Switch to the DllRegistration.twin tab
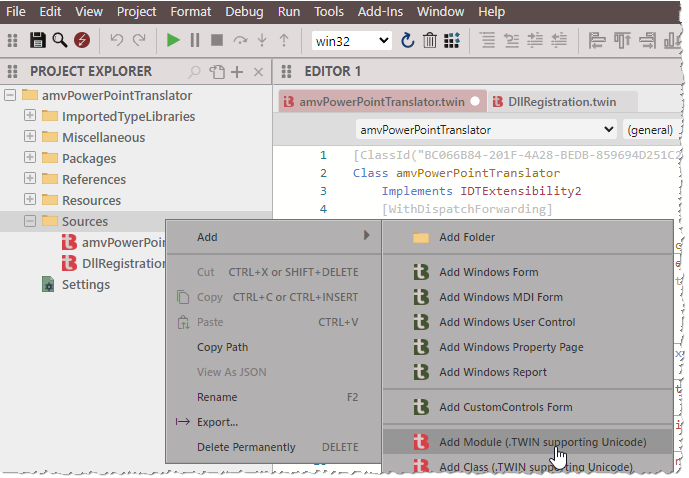Image resolution: width=689 pixels, height=478 pixels. pyautogui.click(x=561, y=102)
